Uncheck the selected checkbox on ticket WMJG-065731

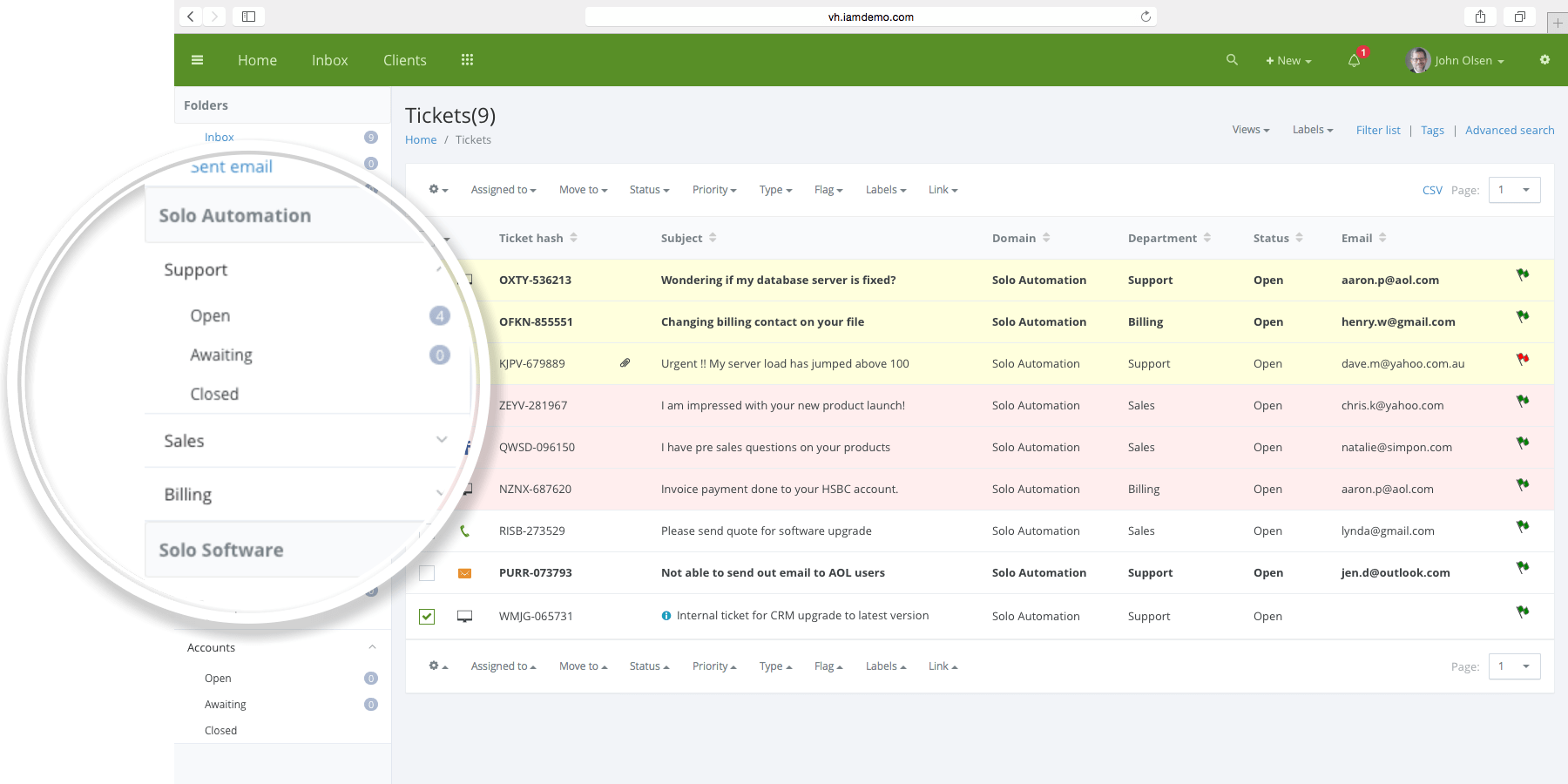tap(427, 616)
